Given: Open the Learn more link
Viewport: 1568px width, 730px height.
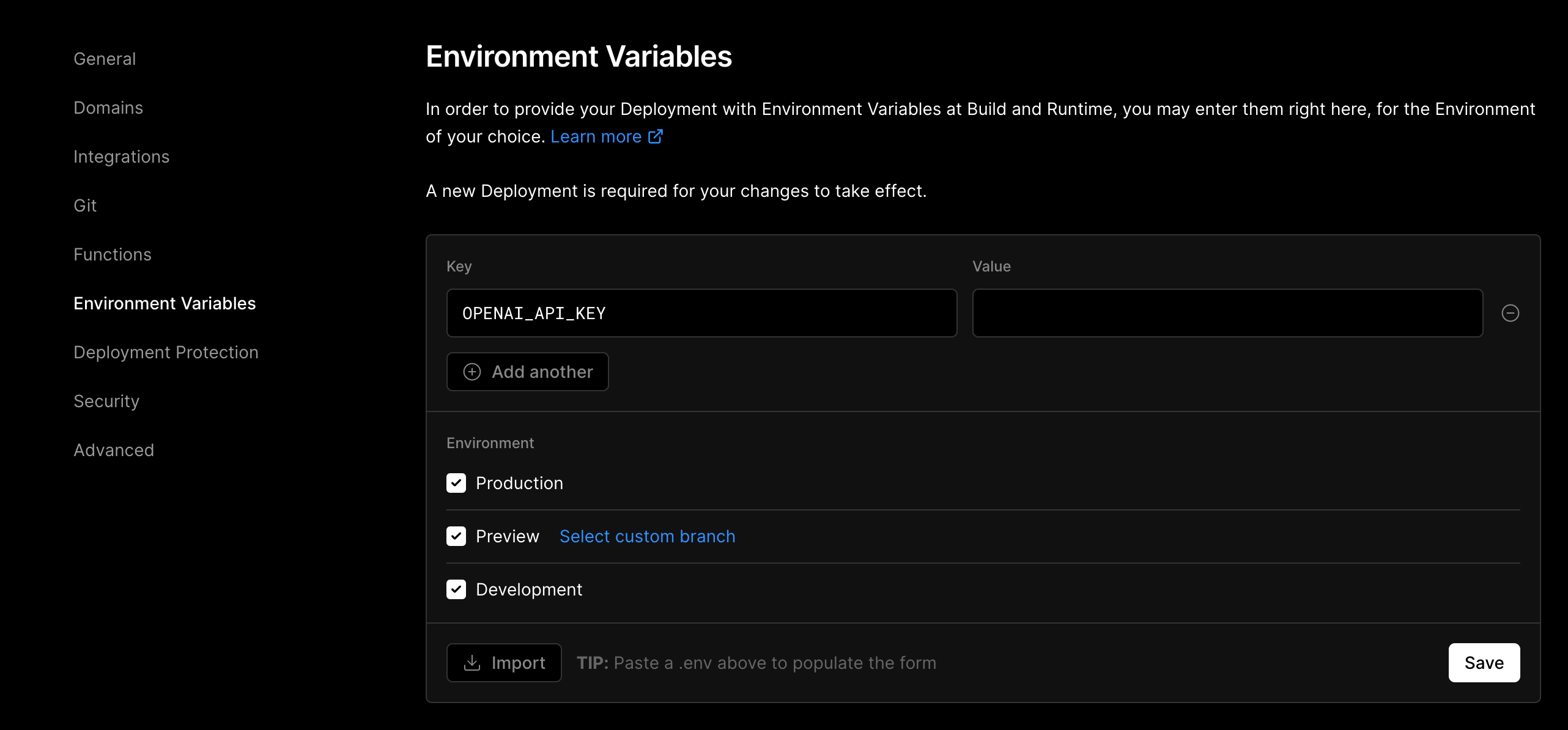Looking at the screenshot, I should 596,136.
